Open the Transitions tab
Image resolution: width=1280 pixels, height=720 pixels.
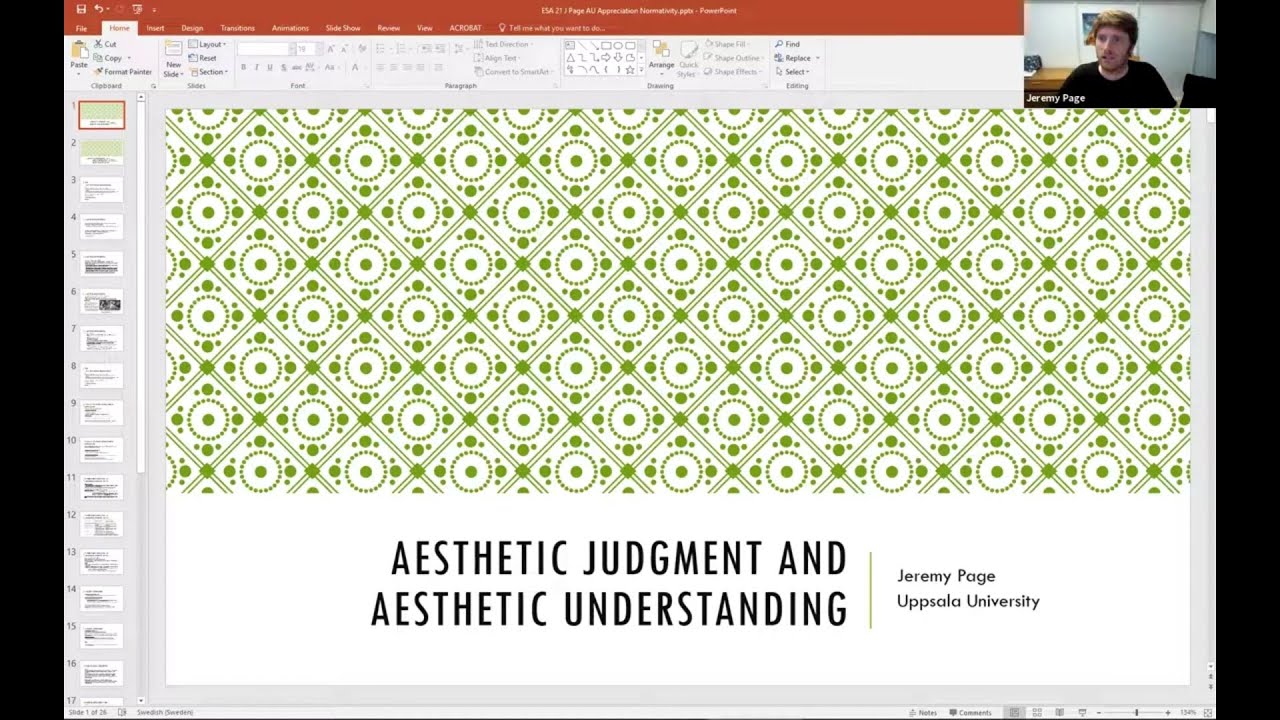pyautogui.click(x=238, y=28)
